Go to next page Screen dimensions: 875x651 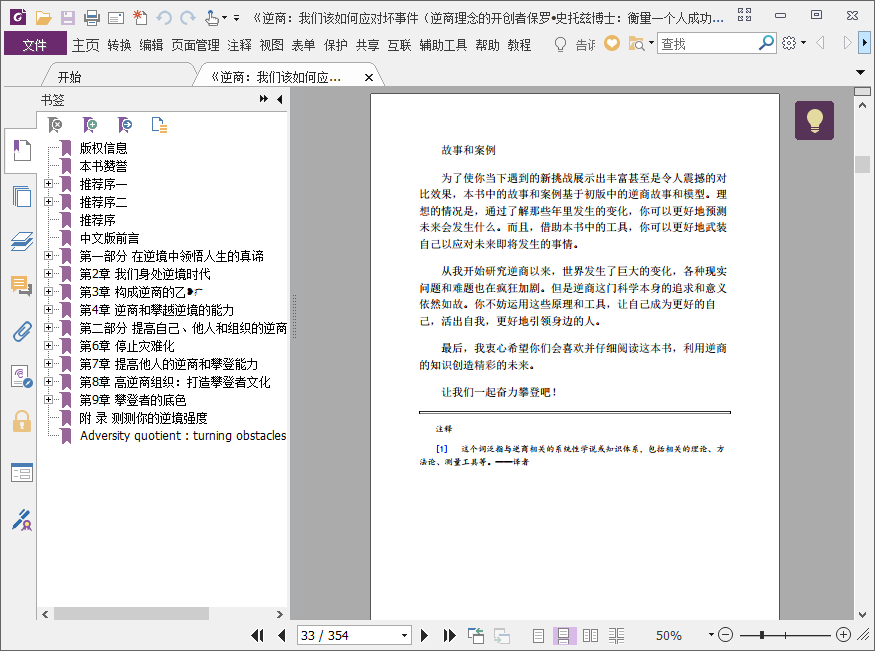click(424, 635)
